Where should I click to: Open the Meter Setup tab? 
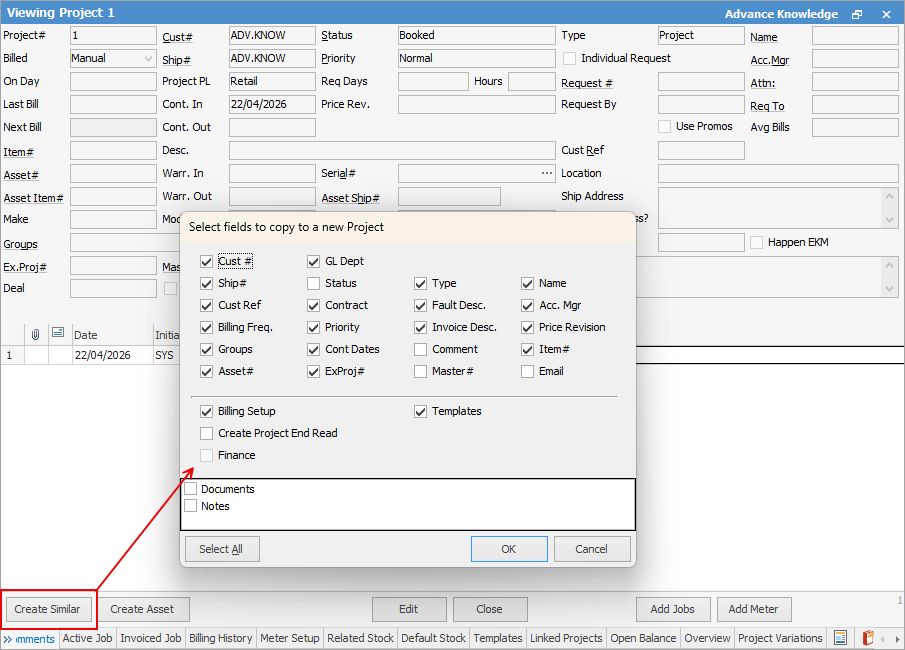[x=290, y=638]
